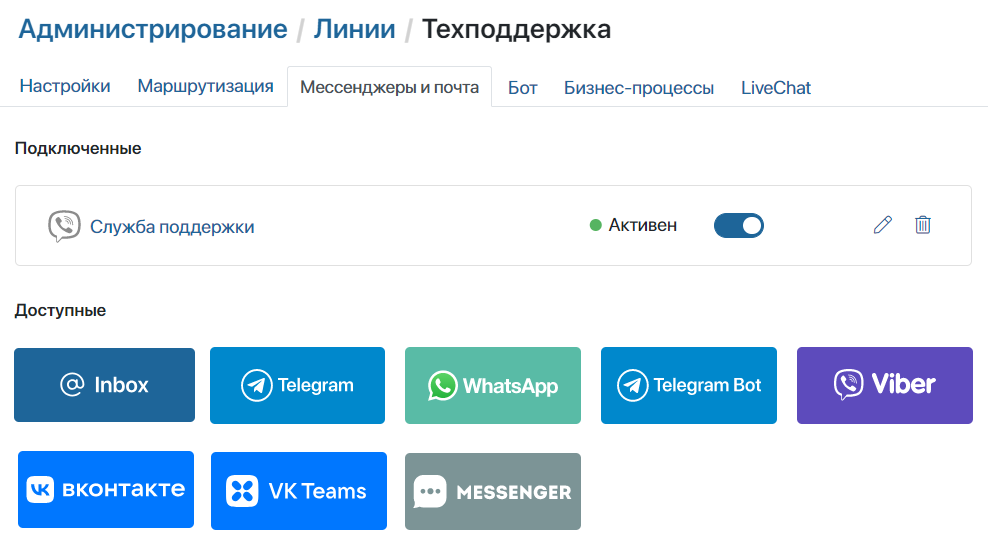Screen dimensions: 988x546
Task: Connect the ВКонтакте channel
Action: pyautogui.click(x=106, y=489)
